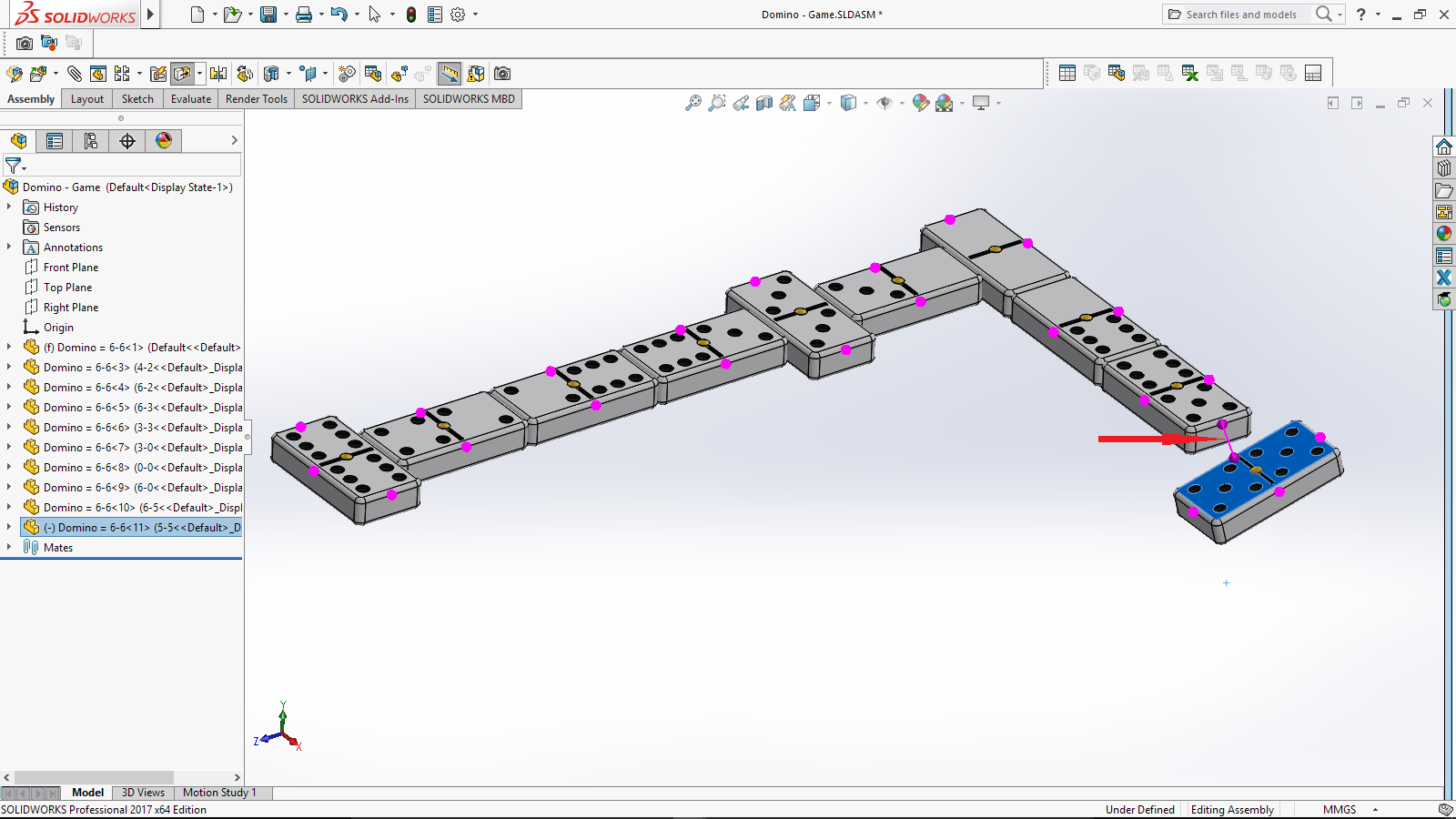
Task: Click the Rebuild traffic light icon
Action: click(411, 15)
